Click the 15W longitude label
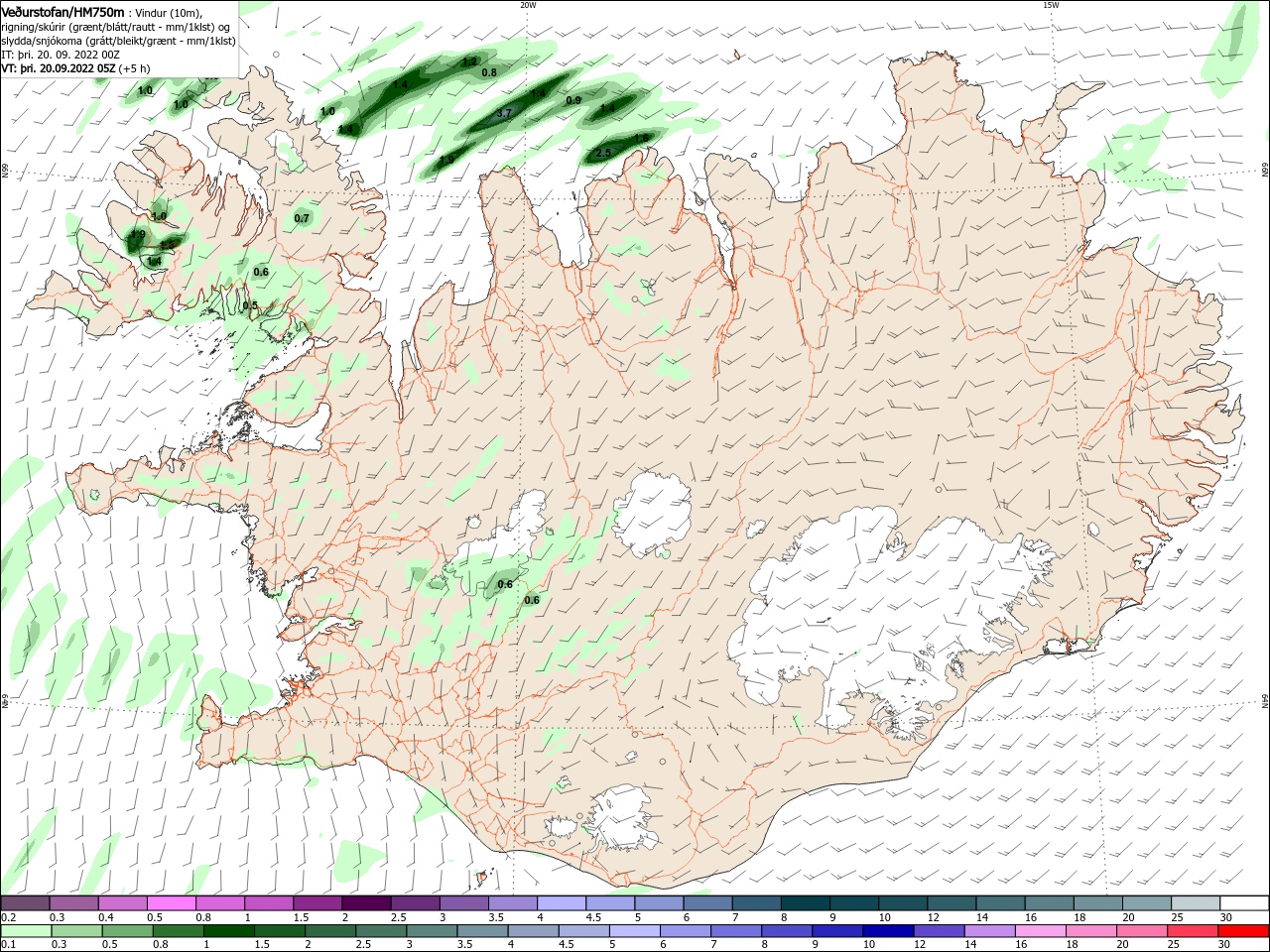The width and height of the screenshot is (1270, 952). click(x=1051, y=5)
